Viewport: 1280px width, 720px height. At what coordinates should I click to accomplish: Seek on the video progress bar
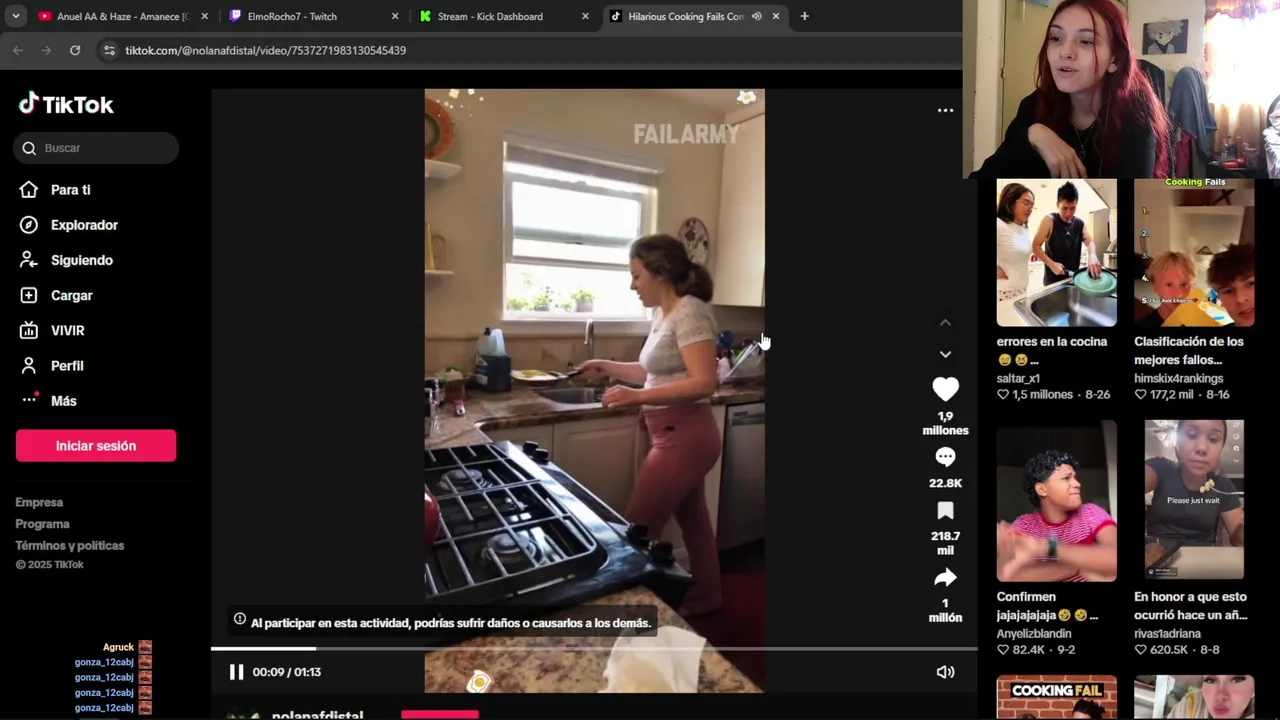(594, 649)
